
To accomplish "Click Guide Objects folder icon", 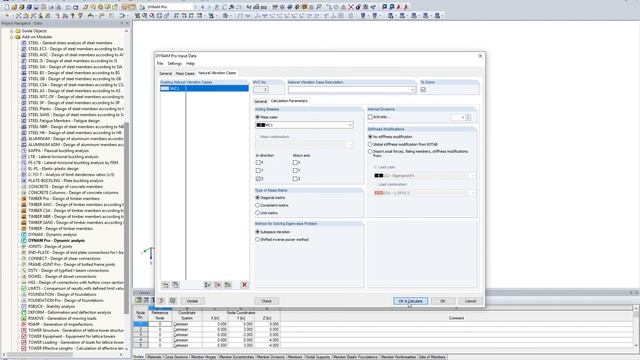I will [x=18, y=31].
